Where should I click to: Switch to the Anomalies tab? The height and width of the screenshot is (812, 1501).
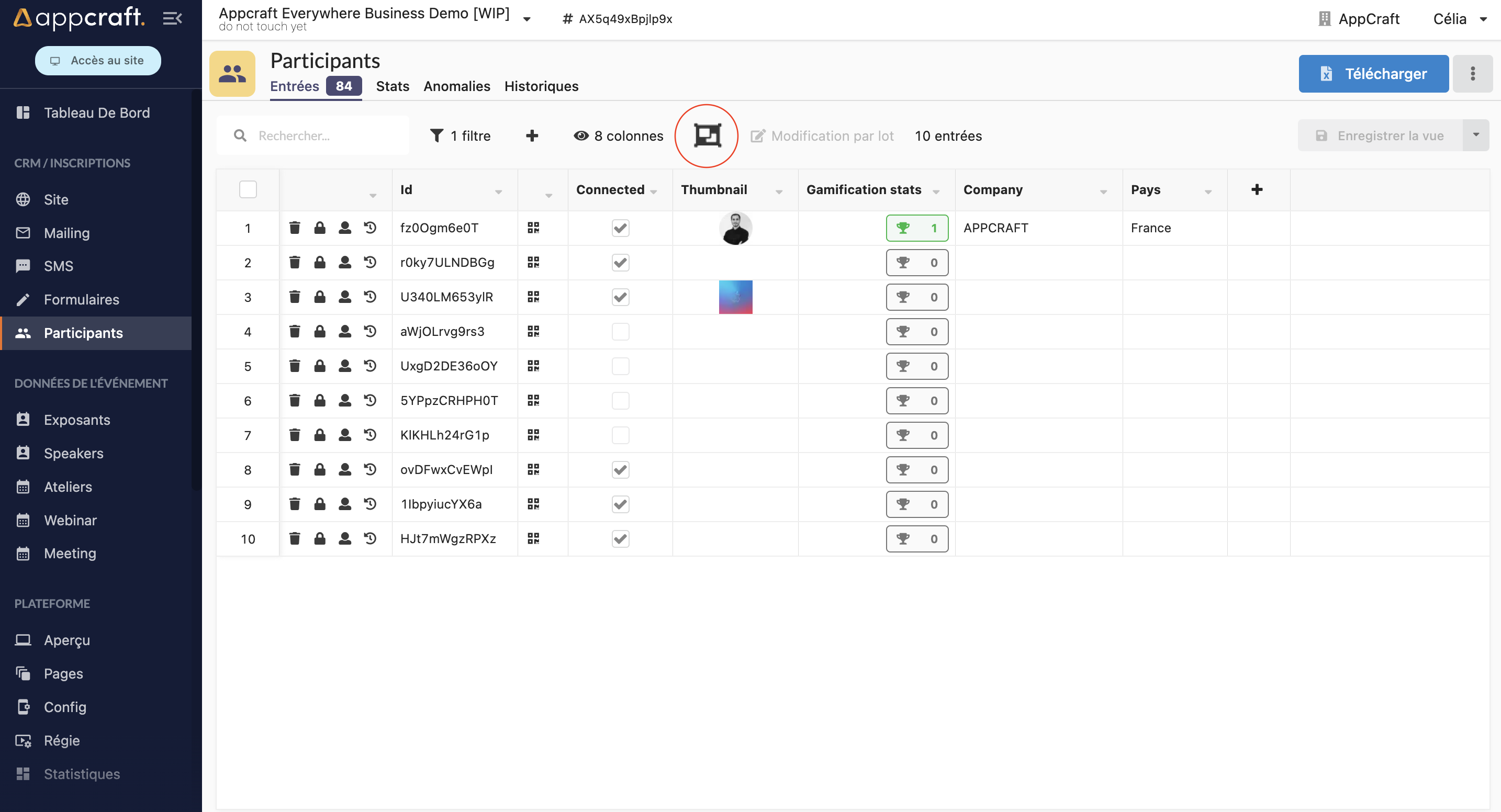pyautogui.click(x=457, y=86)
